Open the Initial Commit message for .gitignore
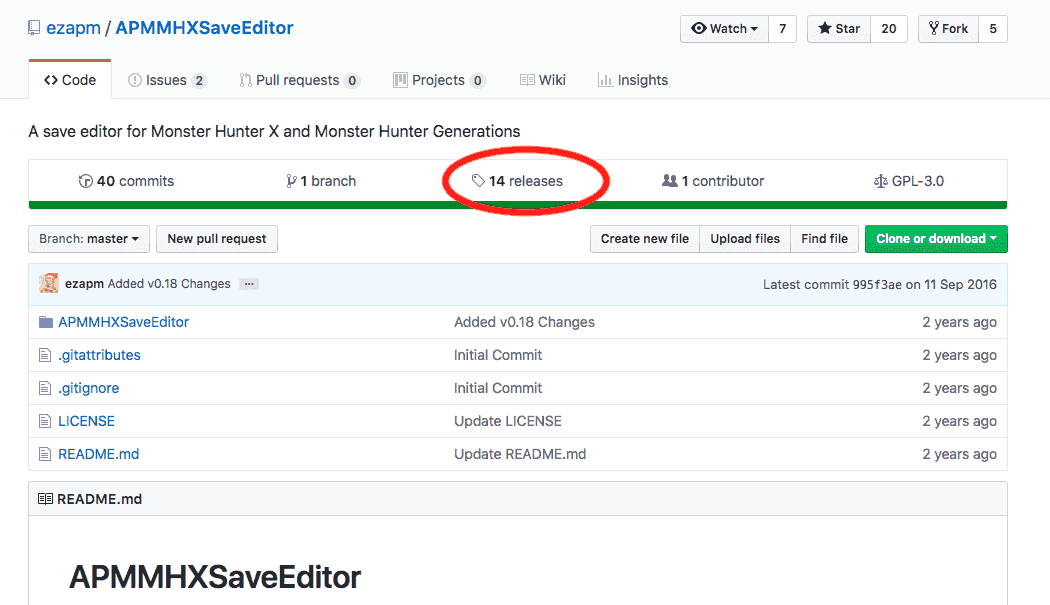Screen dimensions: 1050x605 (498, 388)
